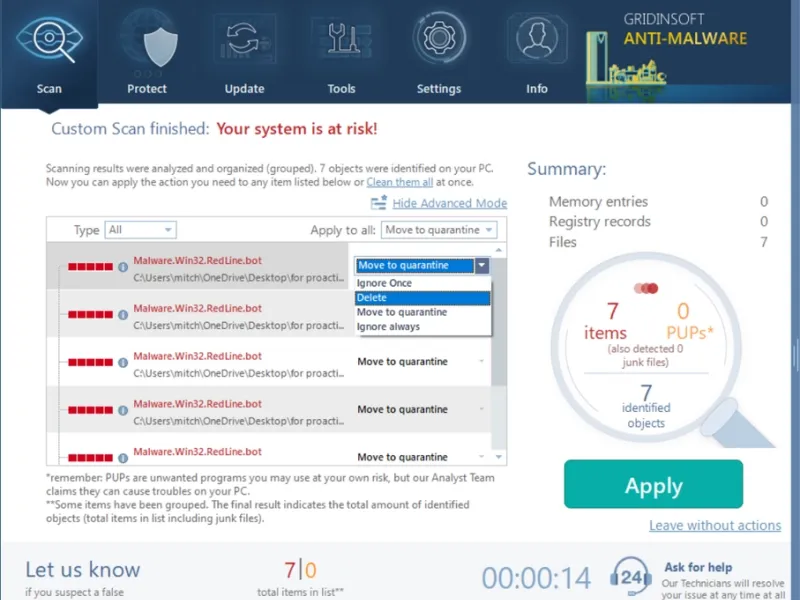Click the results list scroll-up arrow
The height and width of the screenshot is (600, 800).
point(498,250)
